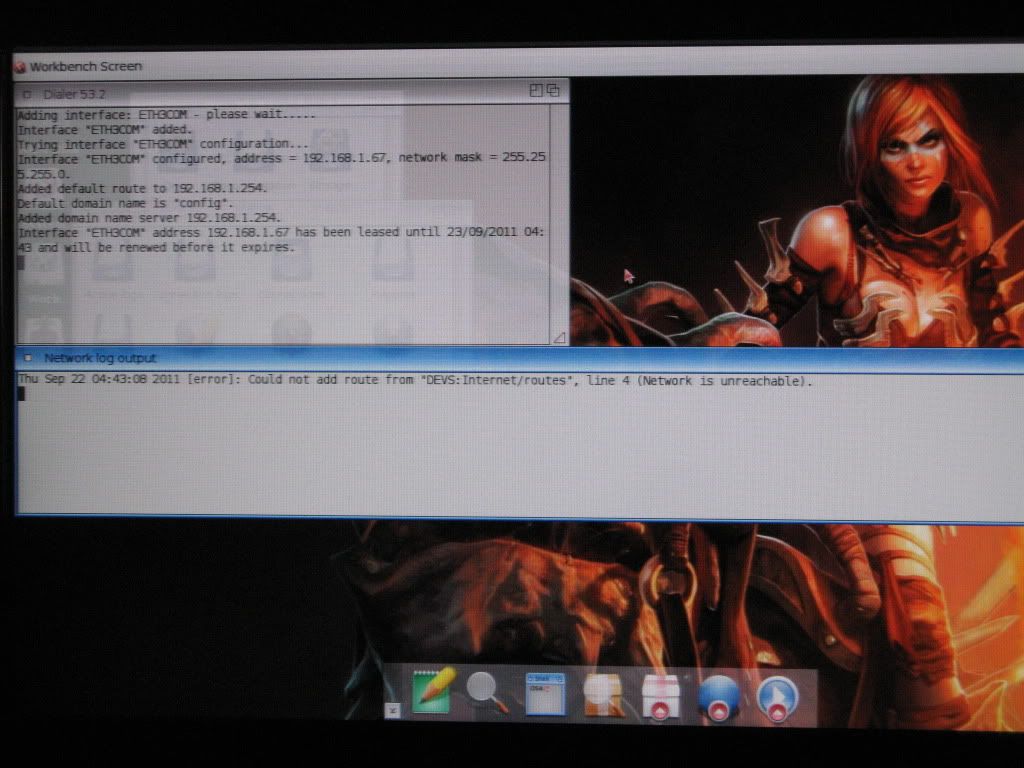
Task: Click the Network log output title bar
Action: 519,359
